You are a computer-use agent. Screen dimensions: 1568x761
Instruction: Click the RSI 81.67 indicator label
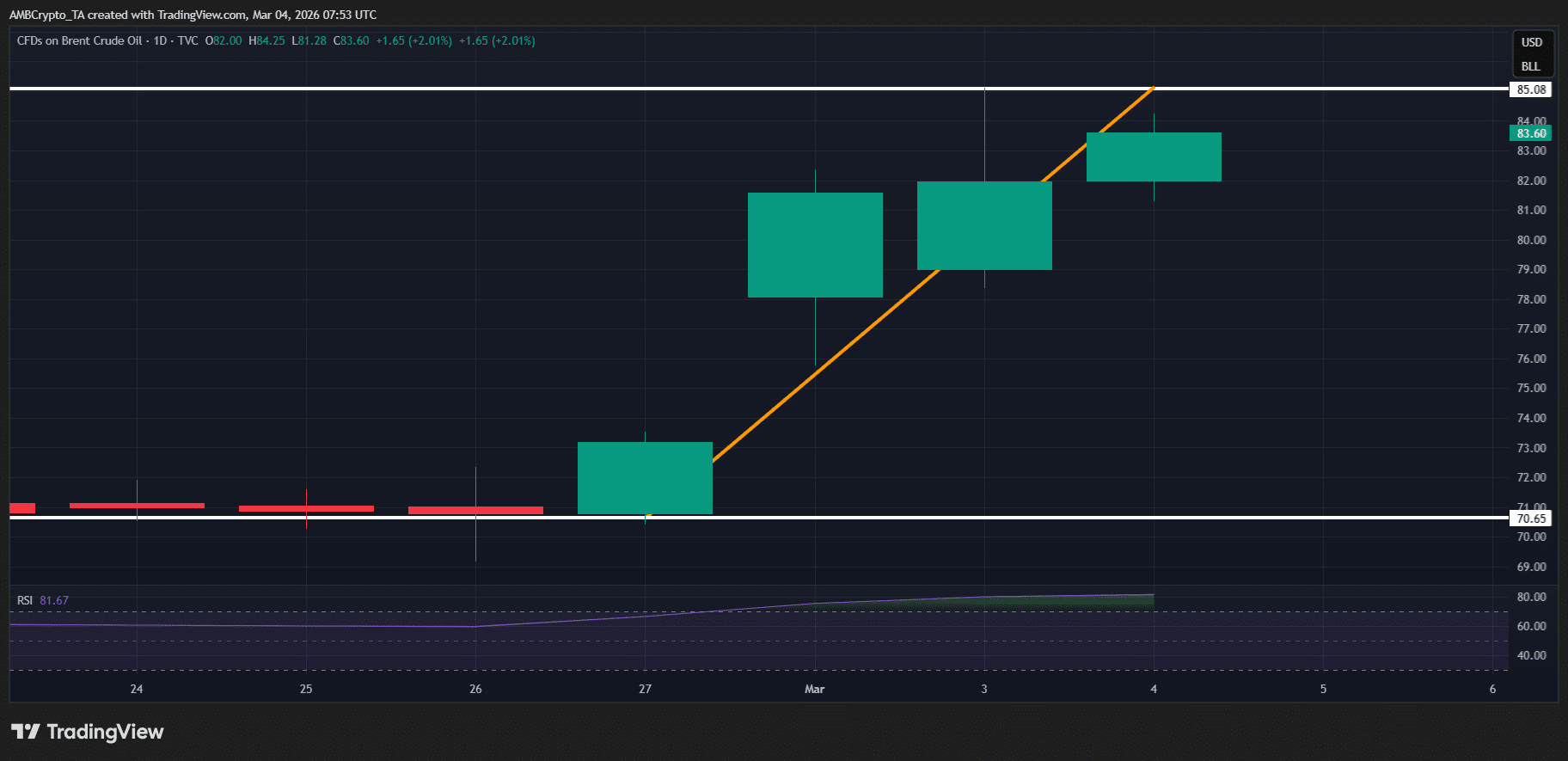click(x=43, y=600)
